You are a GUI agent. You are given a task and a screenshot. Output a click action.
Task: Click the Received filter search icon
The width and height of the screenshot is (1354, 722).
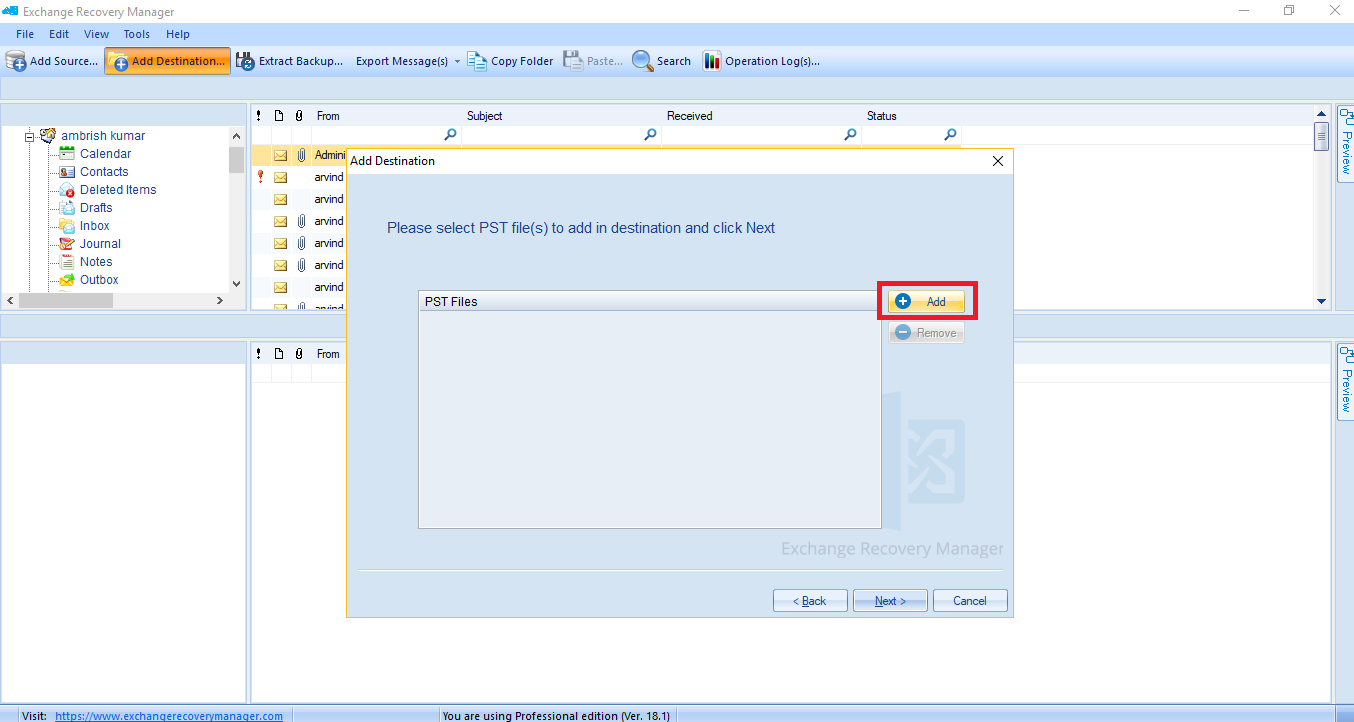(850, 135)
